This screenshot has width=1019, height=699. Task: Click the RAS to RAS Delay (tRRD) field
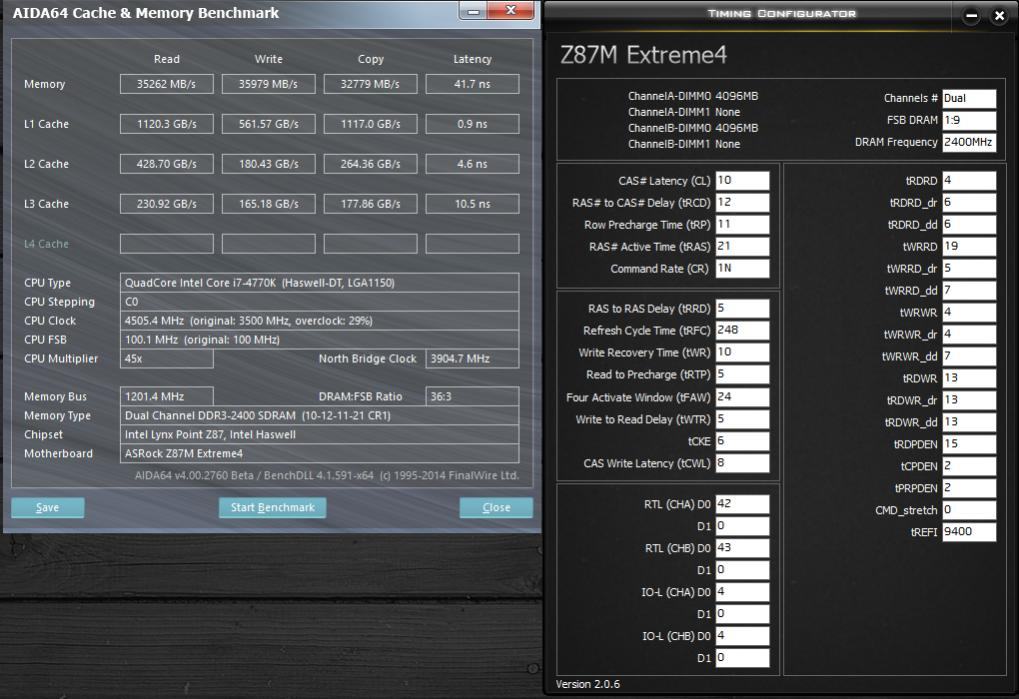pos(742,309)
